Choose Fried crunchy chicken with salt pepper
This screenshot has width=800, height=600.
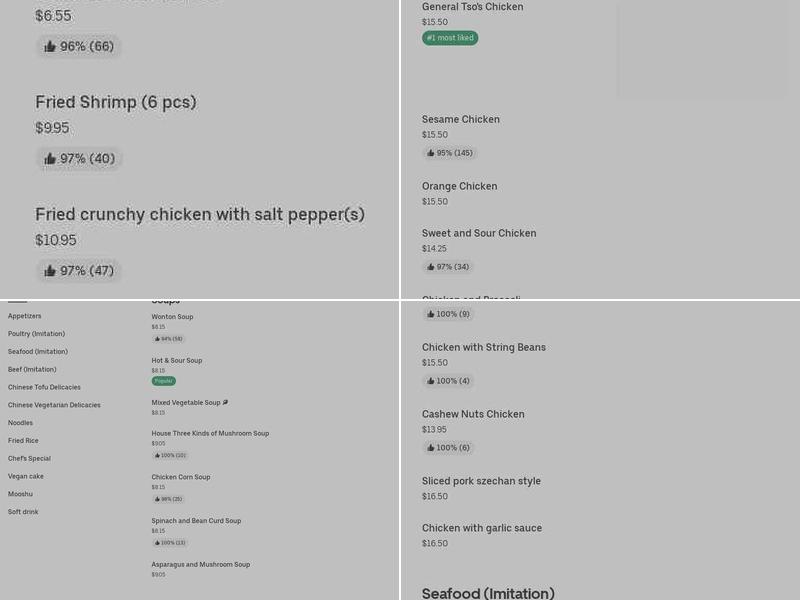pyautogui.click(x=200, y=215)
